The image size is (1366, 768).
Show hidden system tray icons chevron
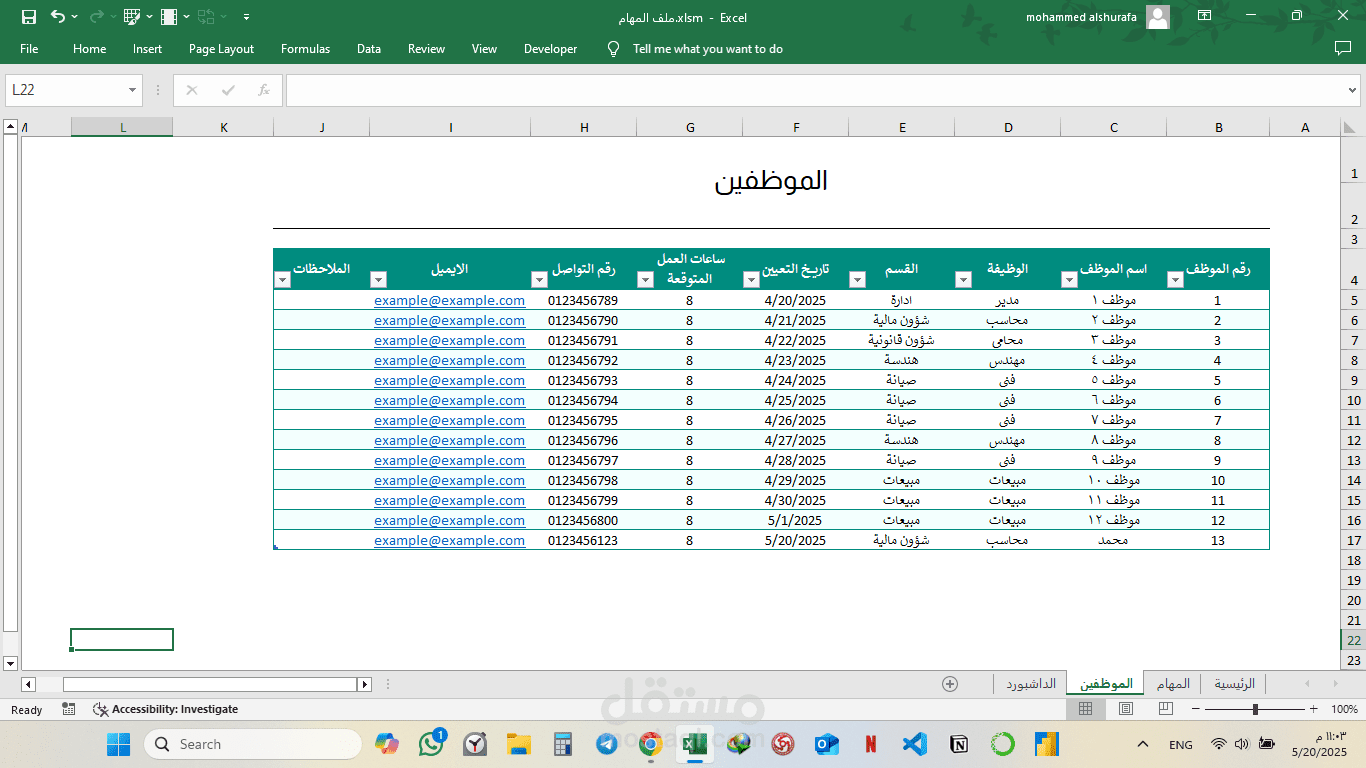[x=1143, y=744]
